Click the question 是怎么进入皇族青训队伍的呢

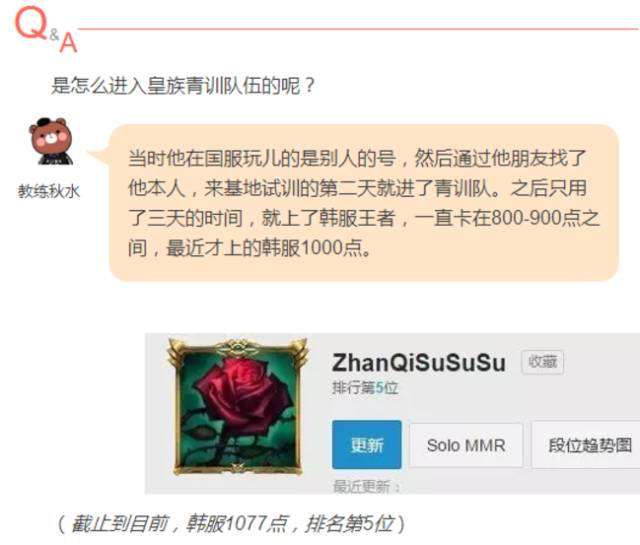183,86
